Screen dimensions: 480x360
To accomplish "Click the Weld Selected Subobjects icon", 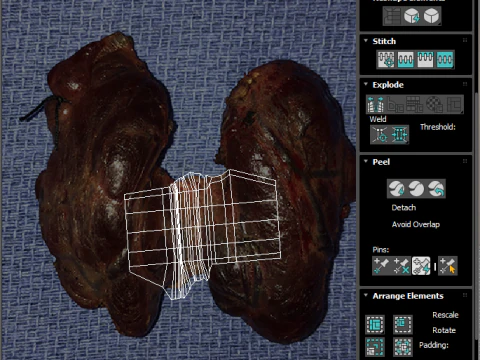I will click(399, 135).
